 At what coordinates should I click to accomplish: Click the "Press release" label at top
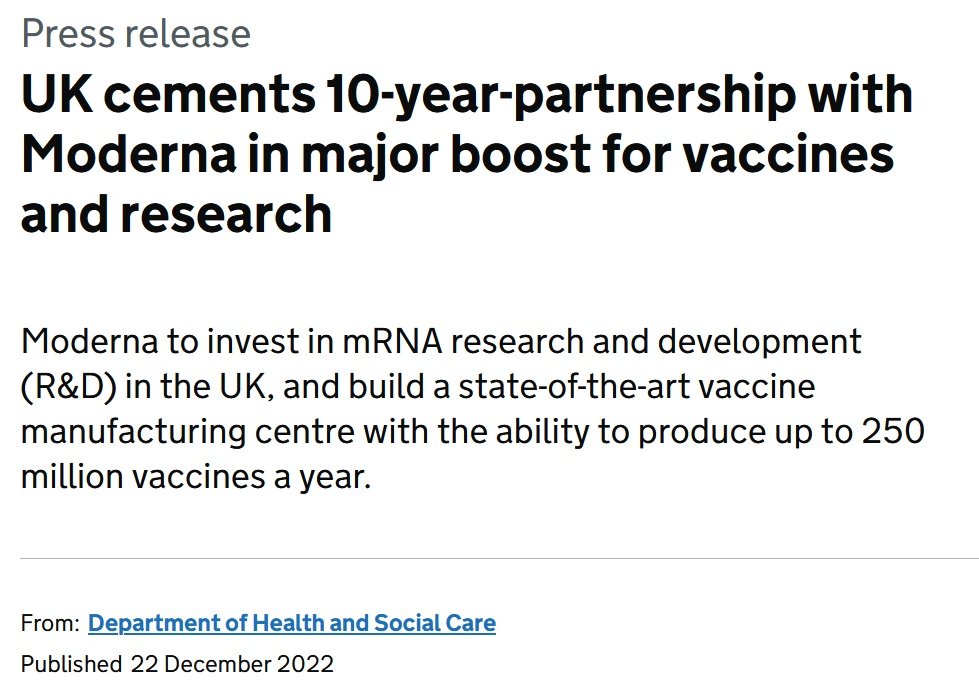click(136, 34)
